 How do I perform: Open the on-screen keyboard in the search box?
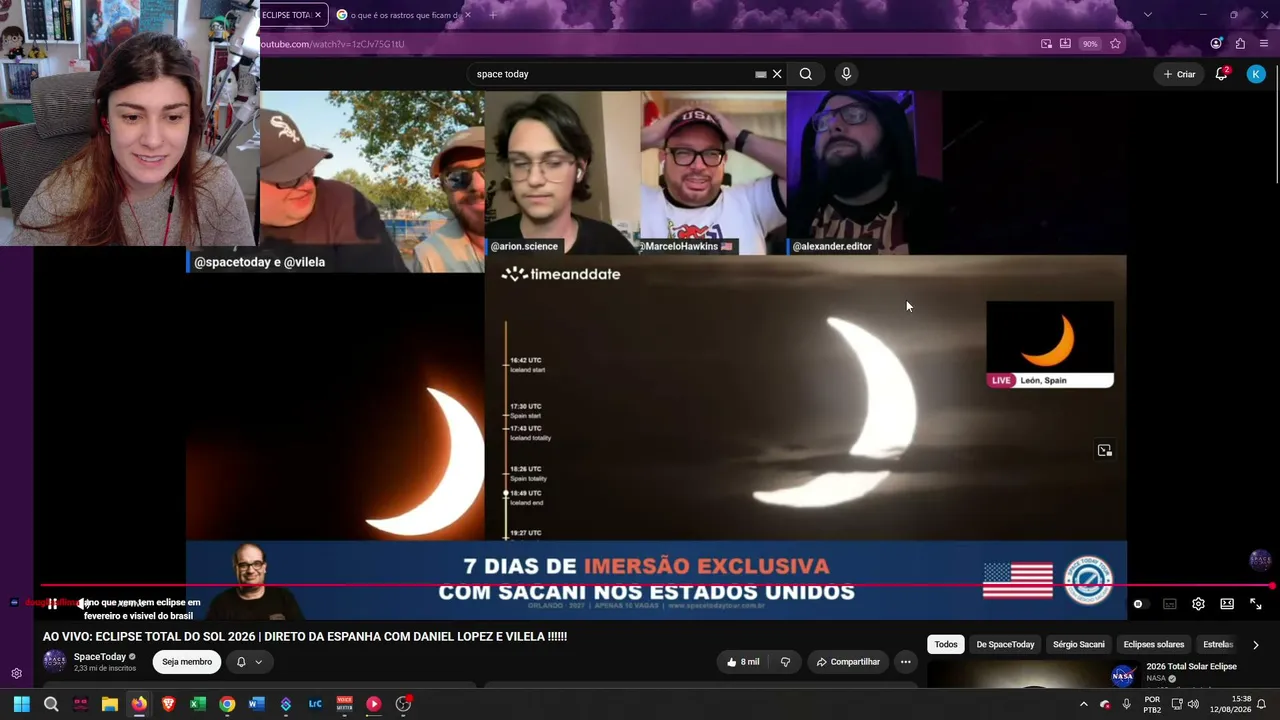click(x=761, y=74)
